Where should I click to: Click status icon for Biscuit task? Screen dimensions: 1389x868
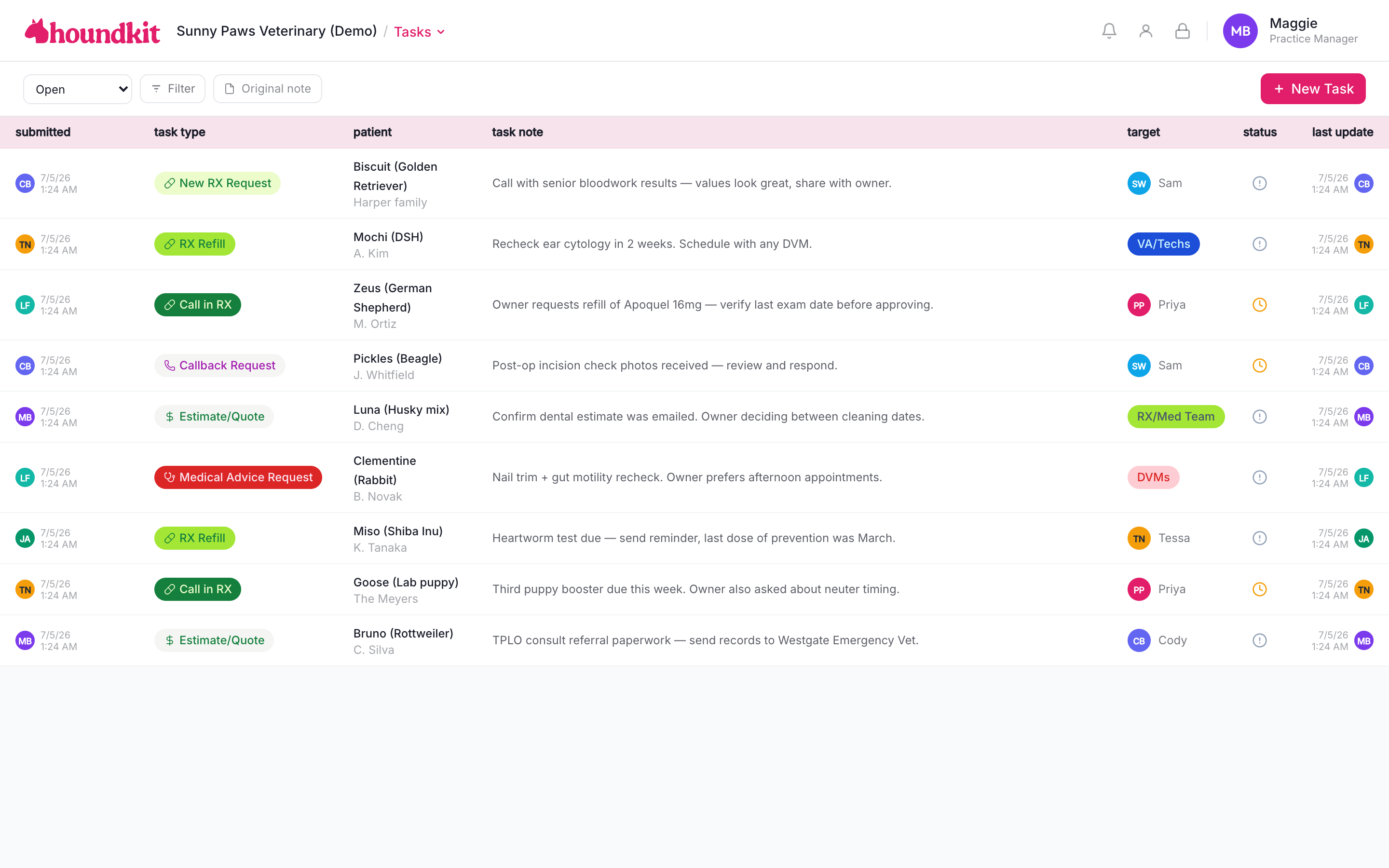point(1259,183)
